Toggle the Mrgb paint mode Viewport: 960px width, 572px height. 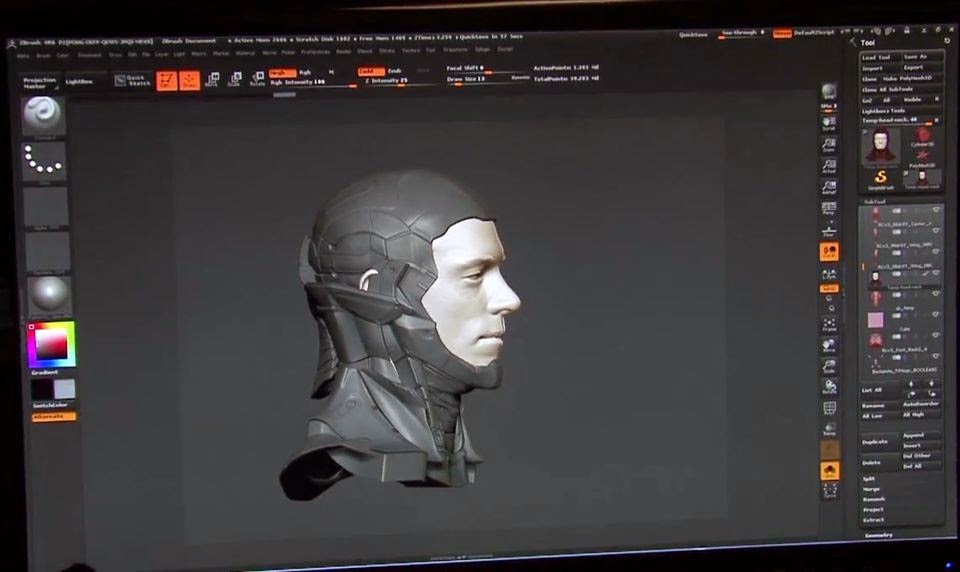click(282, 72)
